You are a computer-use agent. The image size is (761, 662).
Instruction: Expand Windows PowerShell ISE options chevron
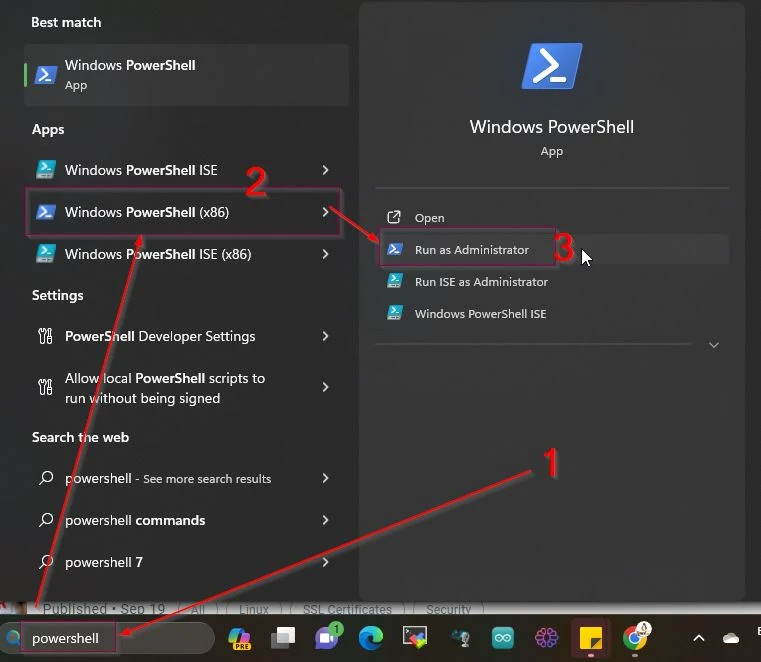[325, 170]
